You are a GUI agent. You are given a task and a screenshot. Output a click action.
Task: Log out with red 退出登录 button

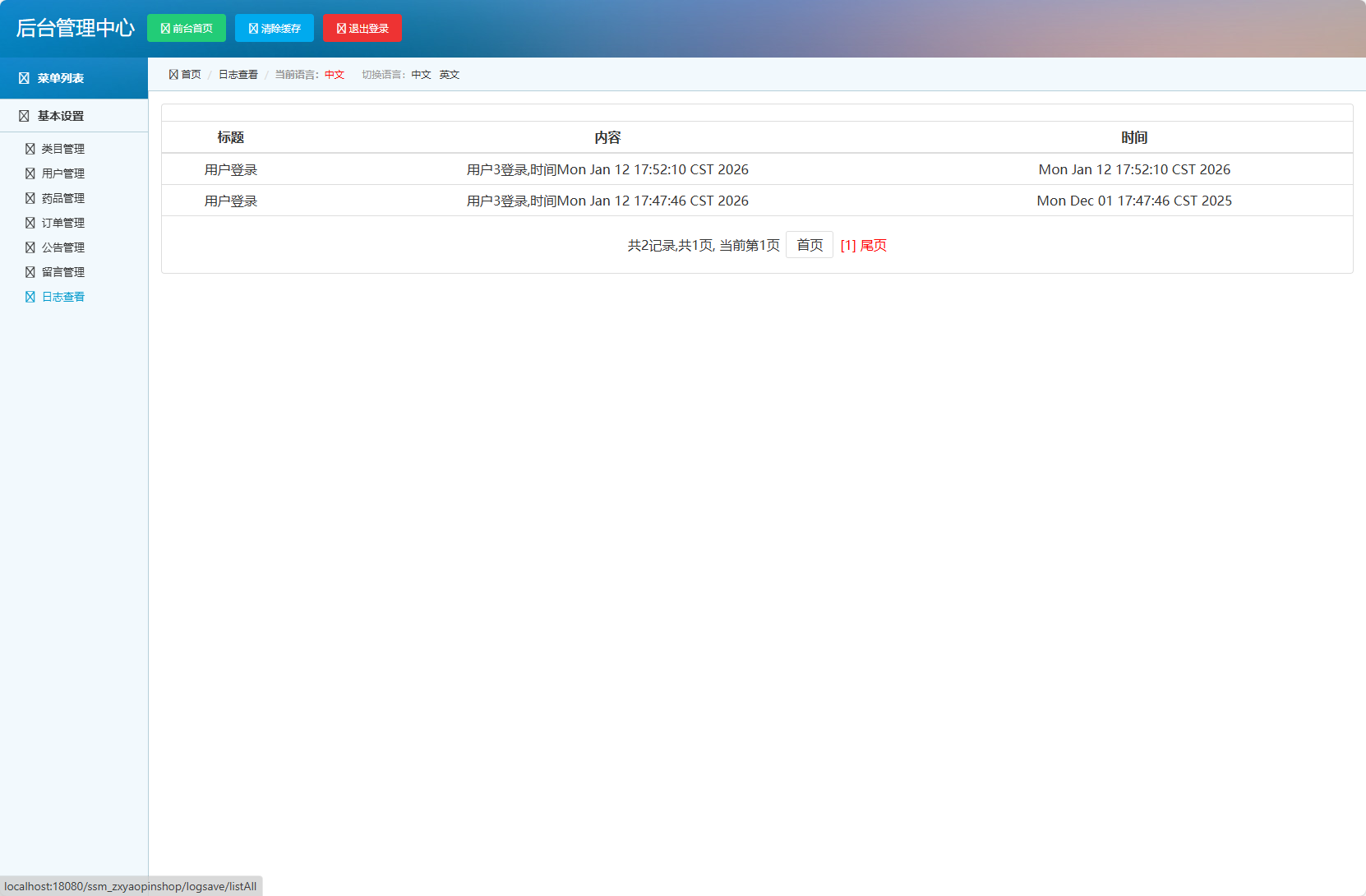[362, 28]
